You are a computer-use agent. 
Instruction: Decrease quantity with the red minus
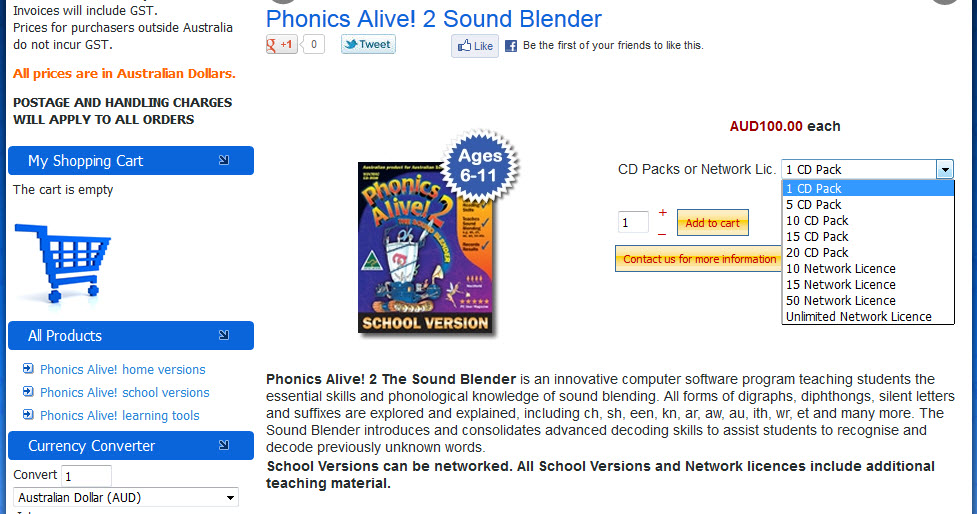tap(662, 234)
